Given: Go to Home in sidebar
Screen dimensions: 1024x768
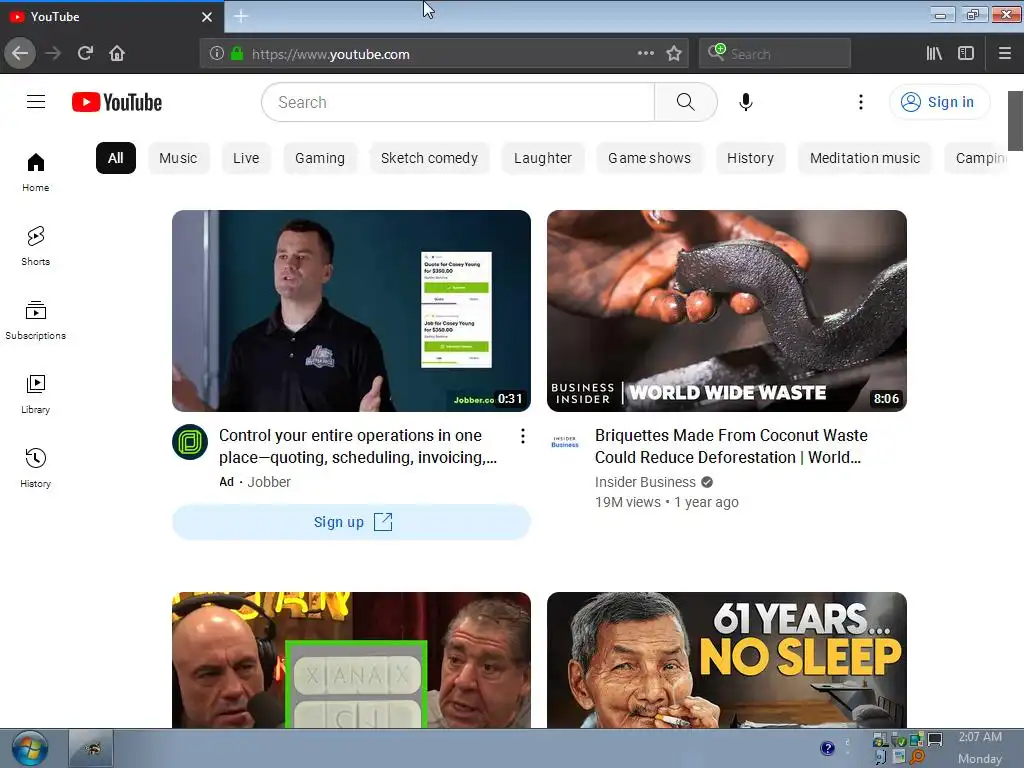Looking at the screenshot, I should (36, 172).
